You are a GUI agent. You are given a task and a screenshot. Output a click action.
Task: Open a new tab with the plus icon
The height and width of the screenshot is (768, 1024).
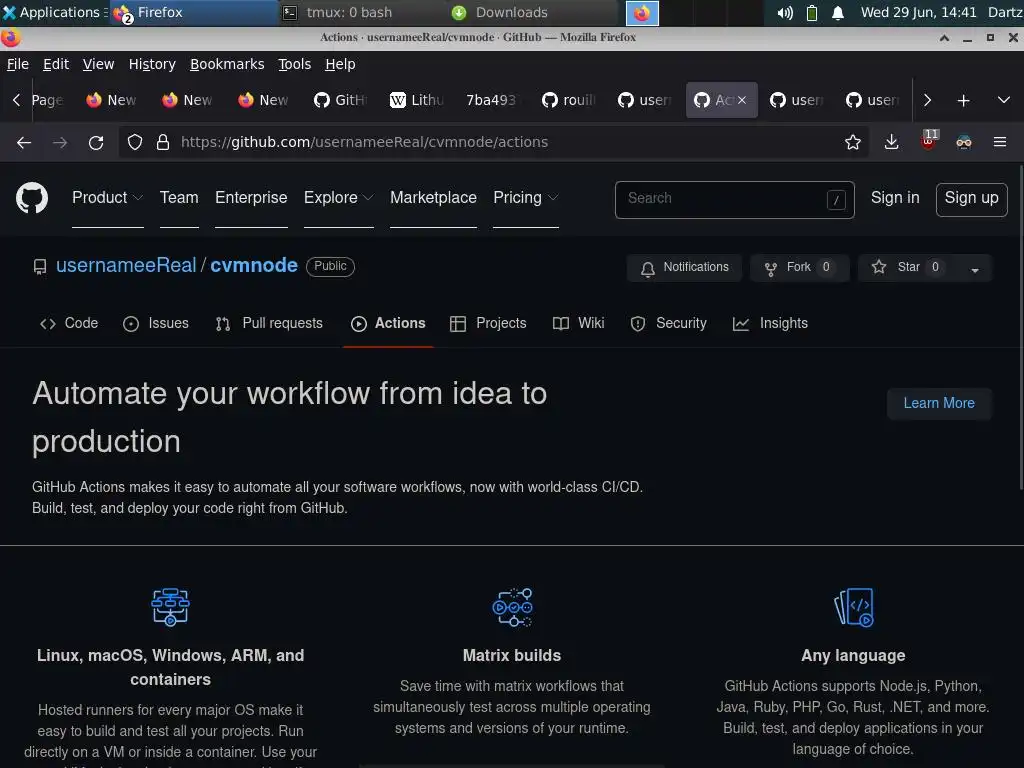[963, 101]
